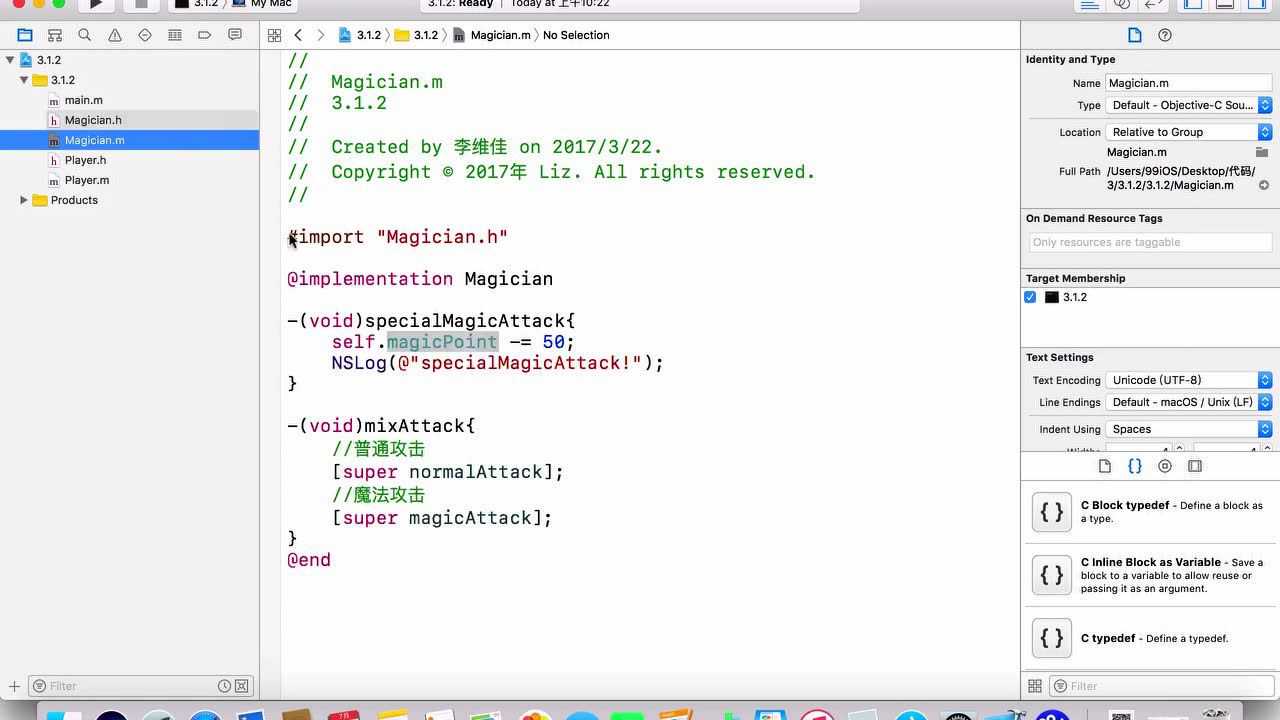Select the Standard editor mode
This screenshot has height=720, width=1280.
point(1090,4)
